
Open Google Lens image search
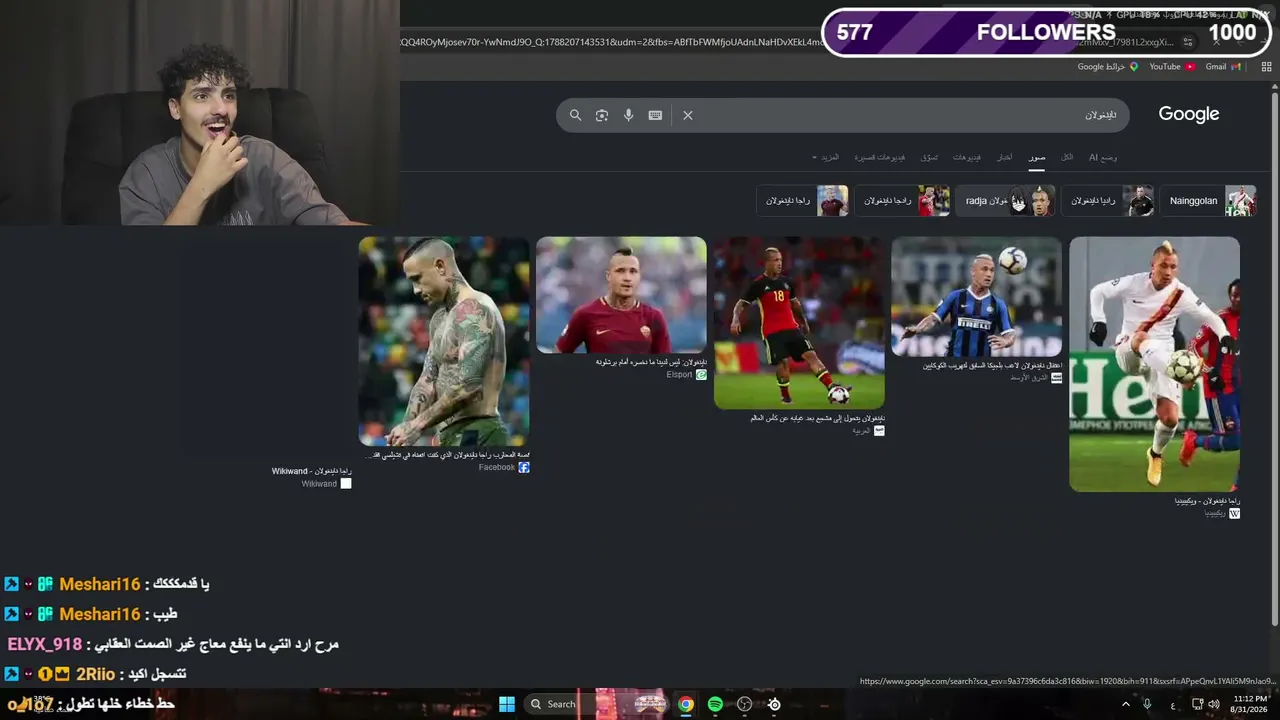tap(602, 115)
